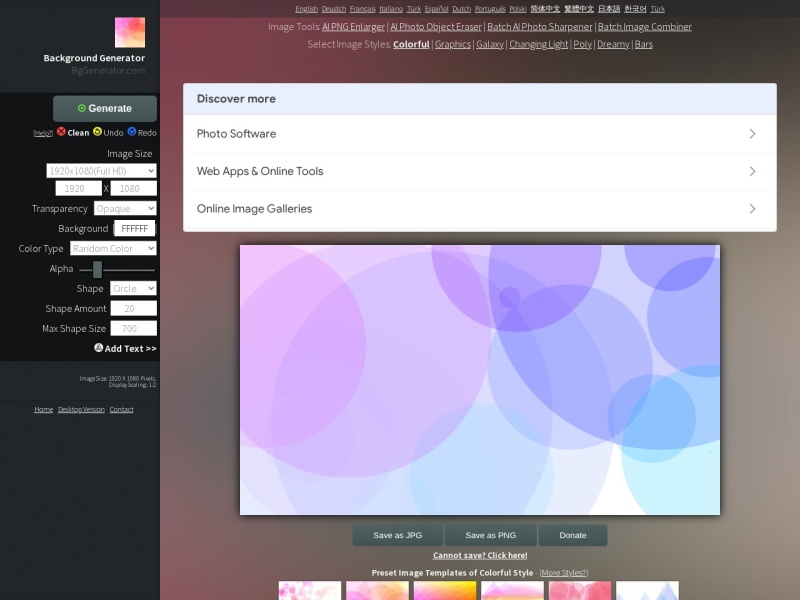The image size is (800, 600).
Task: Open the Contact link
Action: coord(121,409)
